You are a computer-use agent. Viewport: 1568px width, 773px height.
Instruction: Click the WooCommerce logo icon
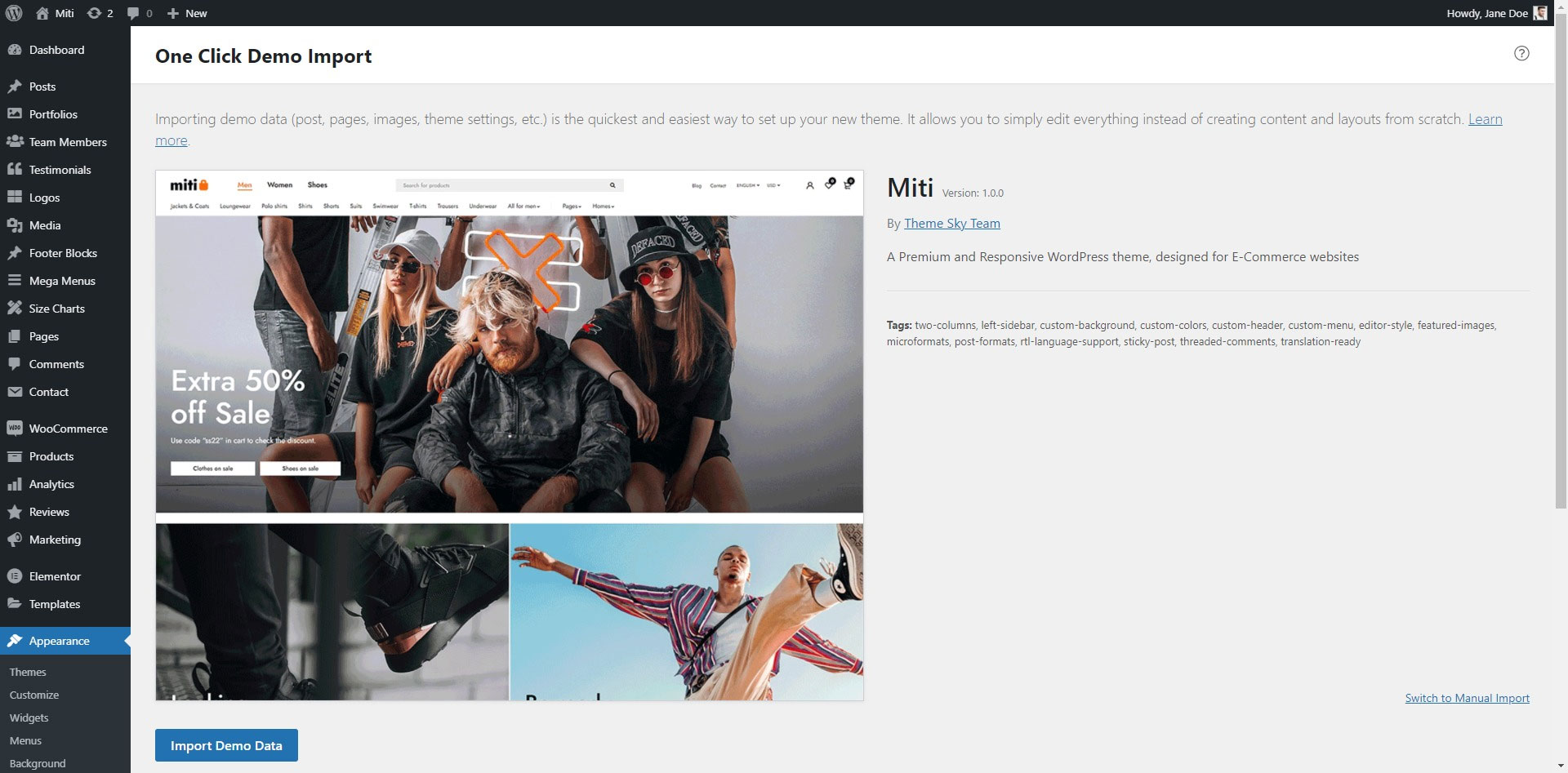click(14, 429)
